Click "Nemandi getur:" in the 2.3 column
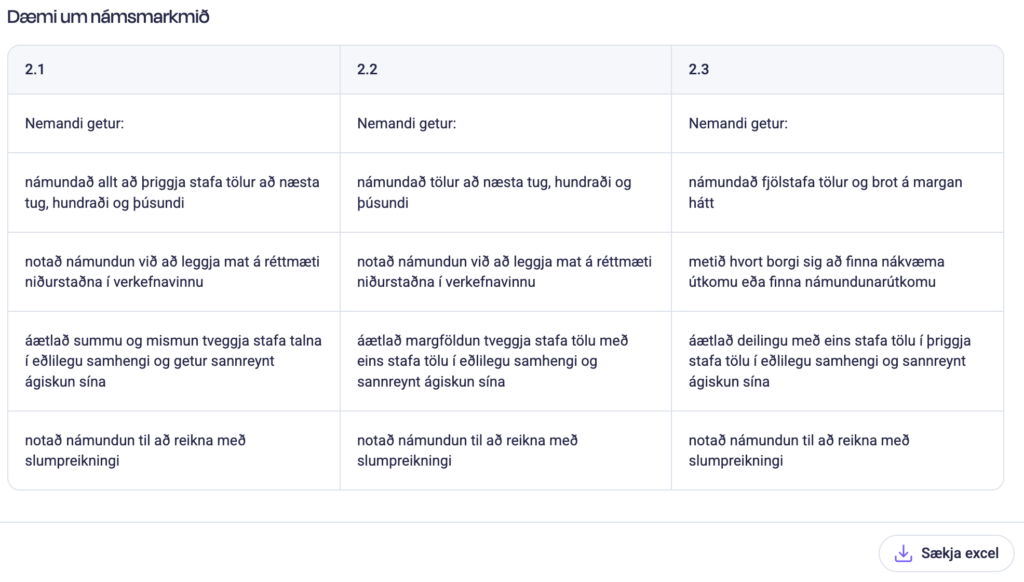Viewport: 1024px width, 582px height. click(x=738, y=124)
